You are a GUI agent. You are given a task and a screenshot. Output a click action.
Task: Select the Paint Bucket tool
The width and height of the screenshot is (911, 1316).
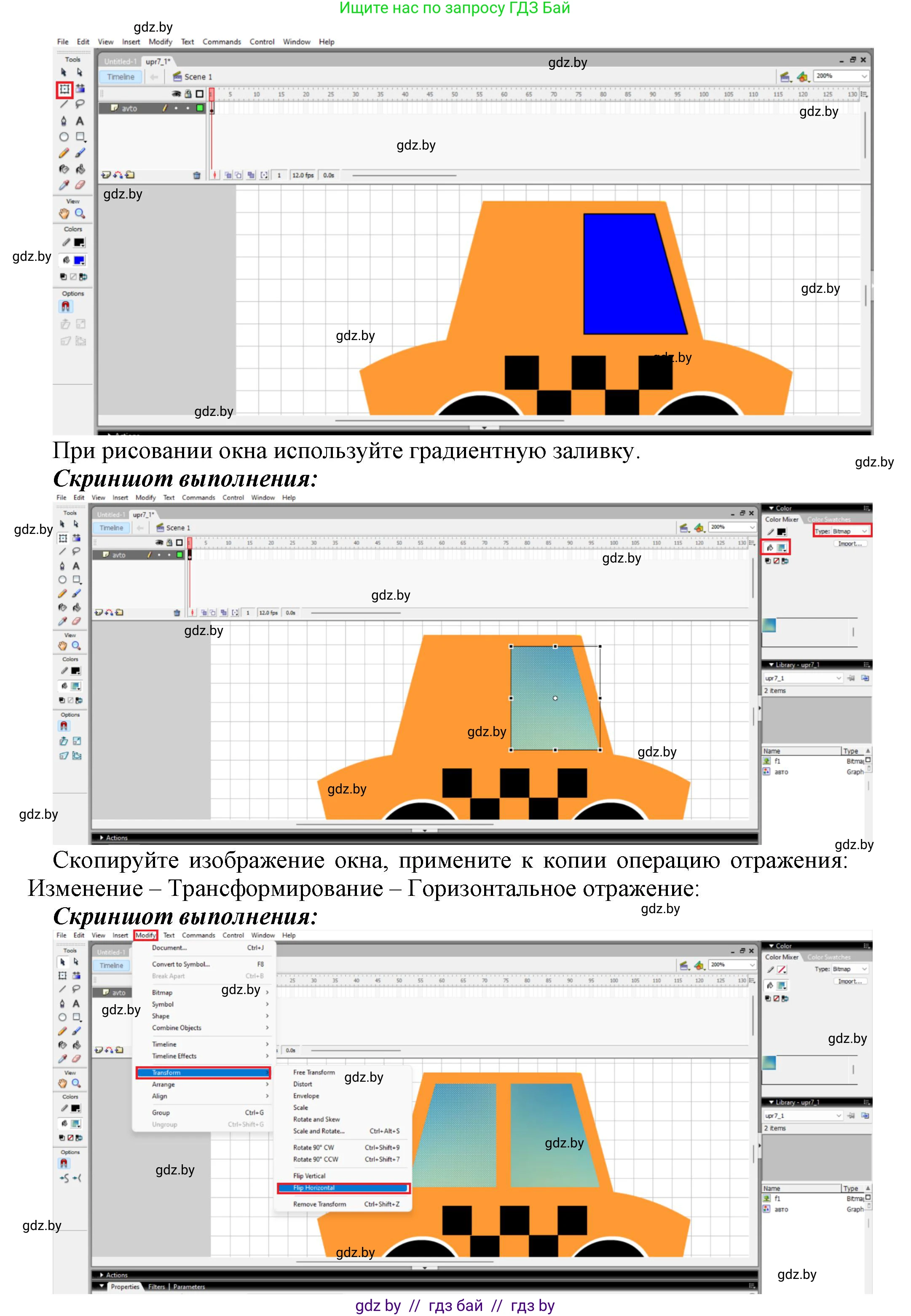[80, 169]
